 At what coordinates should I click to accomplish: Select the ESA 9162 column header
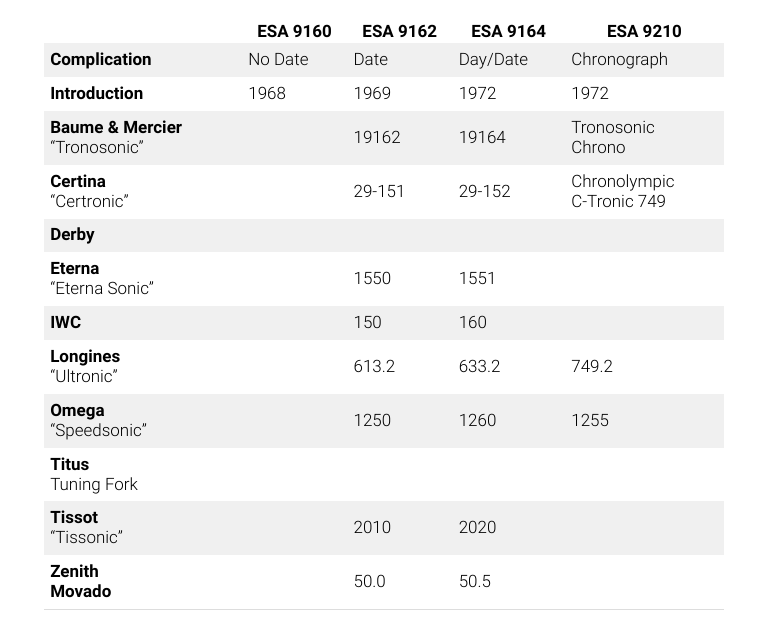click(399, 31)
